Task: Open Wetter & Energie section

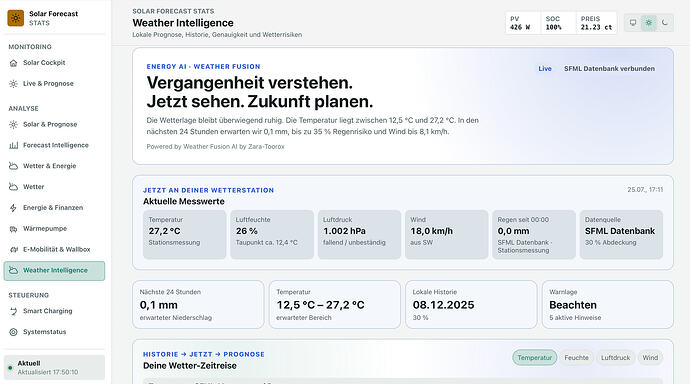Action: click(x=54, y=166)
